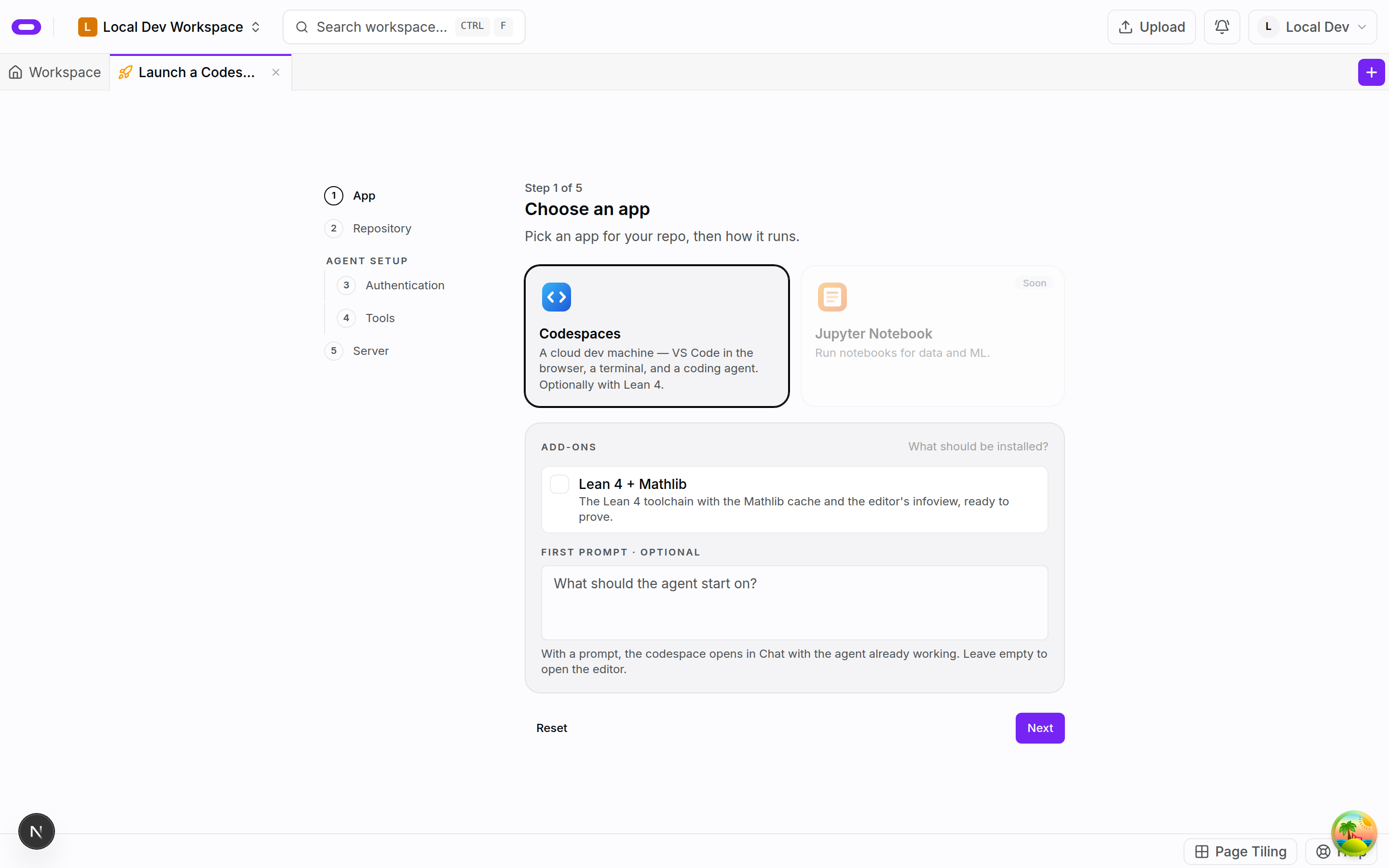The width and height of the screenshot is (1389, 868).
Task: Click the Help lifebuoy icon
Action: [1322, 851]
